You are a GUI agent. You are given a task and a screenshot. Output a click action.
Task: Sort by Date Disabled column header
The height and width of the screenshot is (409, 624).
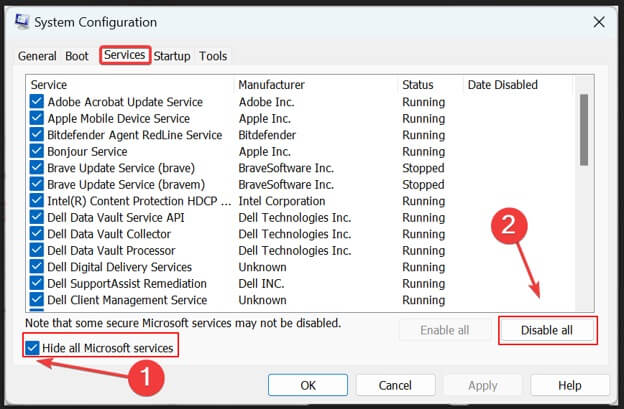tap(503, 85)
